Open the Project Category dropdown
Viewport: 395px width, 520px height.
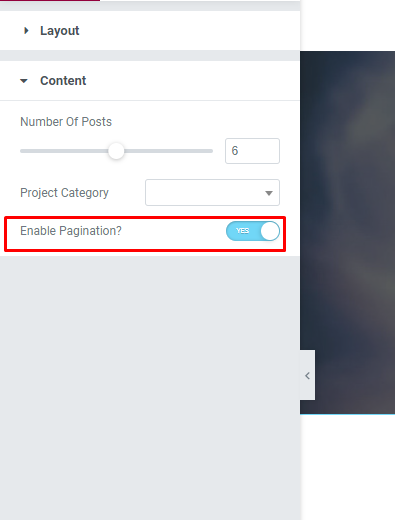click(x=212, y=193)
